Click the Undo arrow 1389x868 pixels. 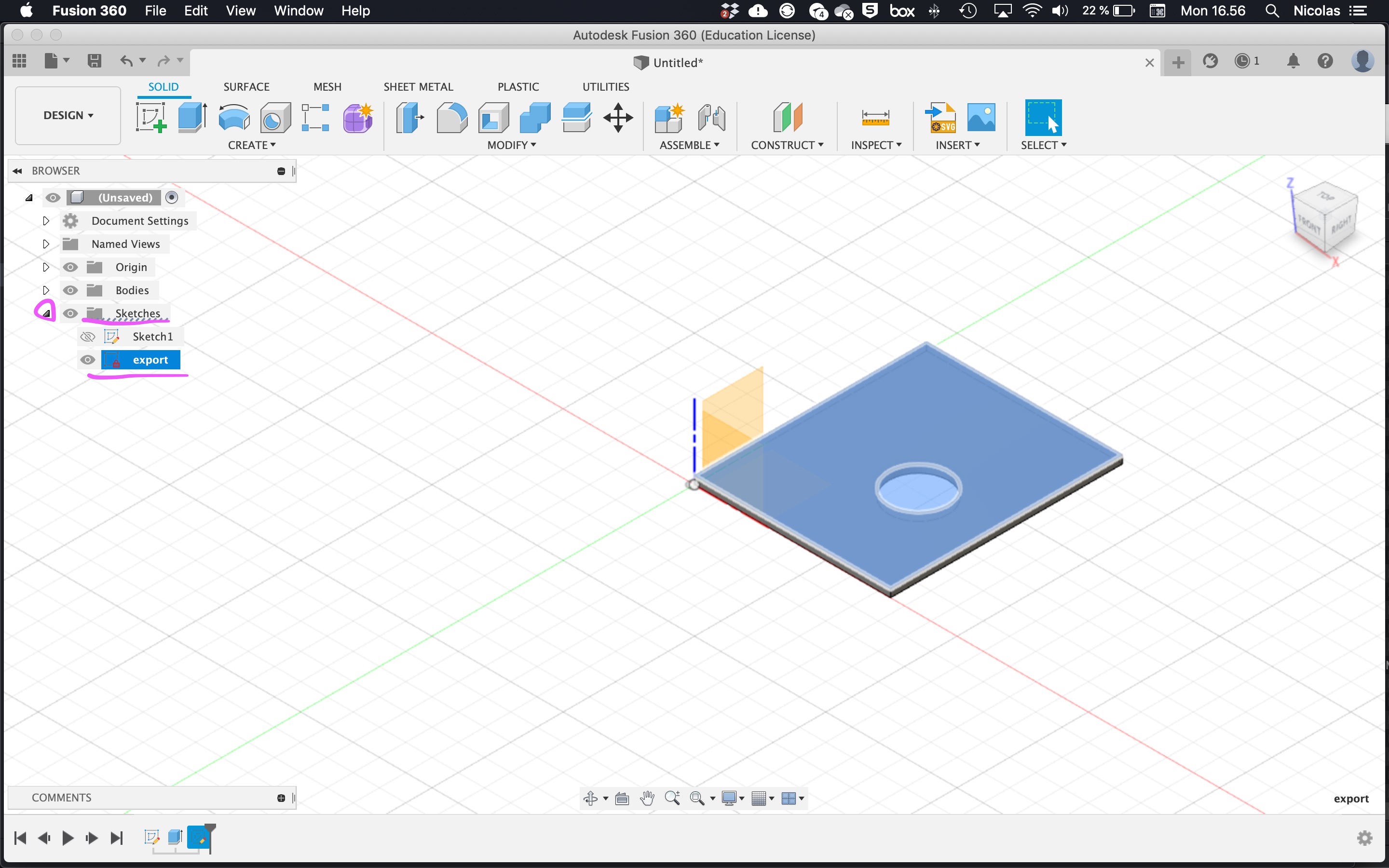[126, 60]
